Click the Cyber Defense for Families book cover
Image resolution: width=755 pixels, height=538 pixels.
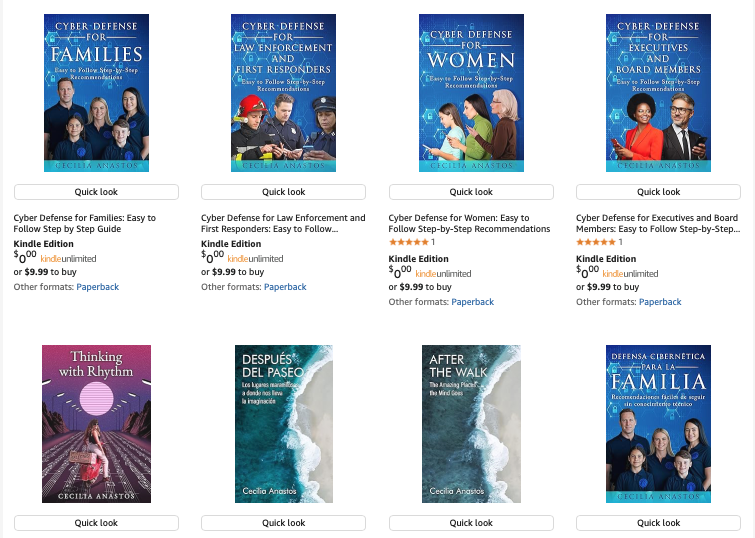point(96,93)
